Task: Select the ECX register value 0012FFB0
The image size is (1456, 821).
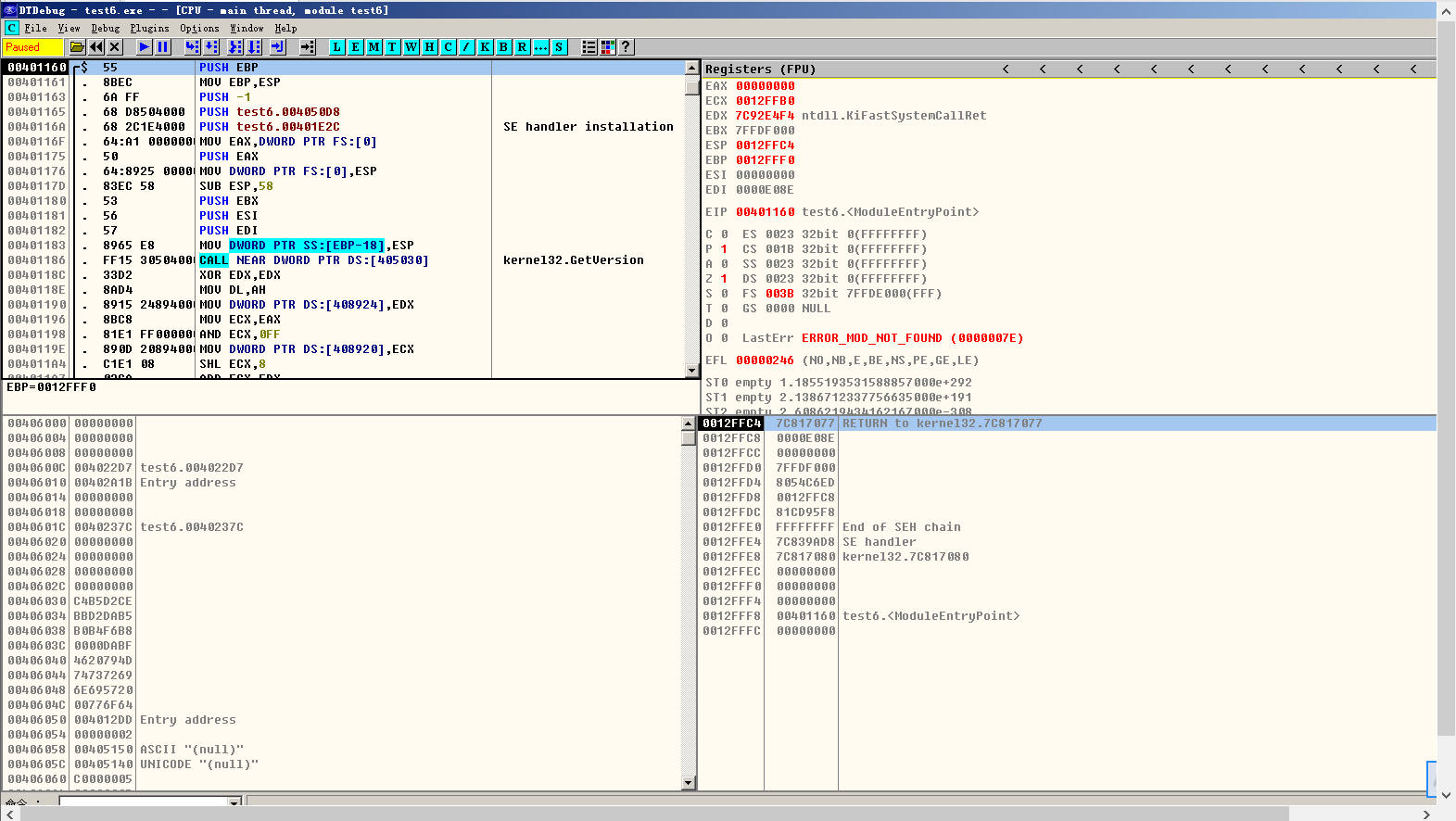Action: click(766, 101)
